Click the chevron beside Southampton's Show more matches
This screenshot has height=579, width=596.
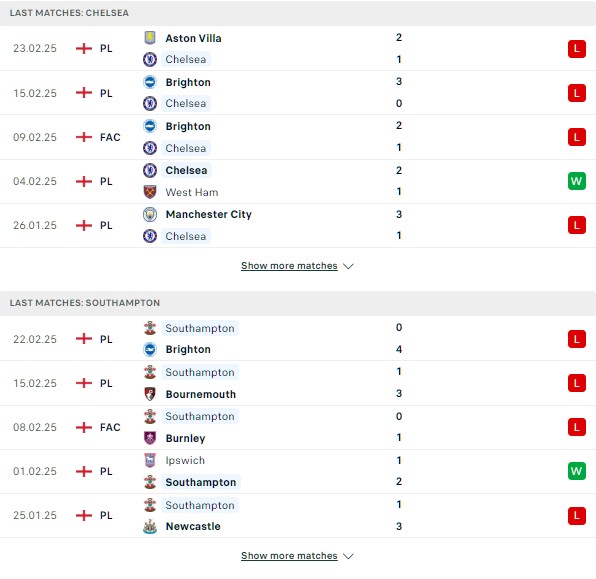coord(348,556)
